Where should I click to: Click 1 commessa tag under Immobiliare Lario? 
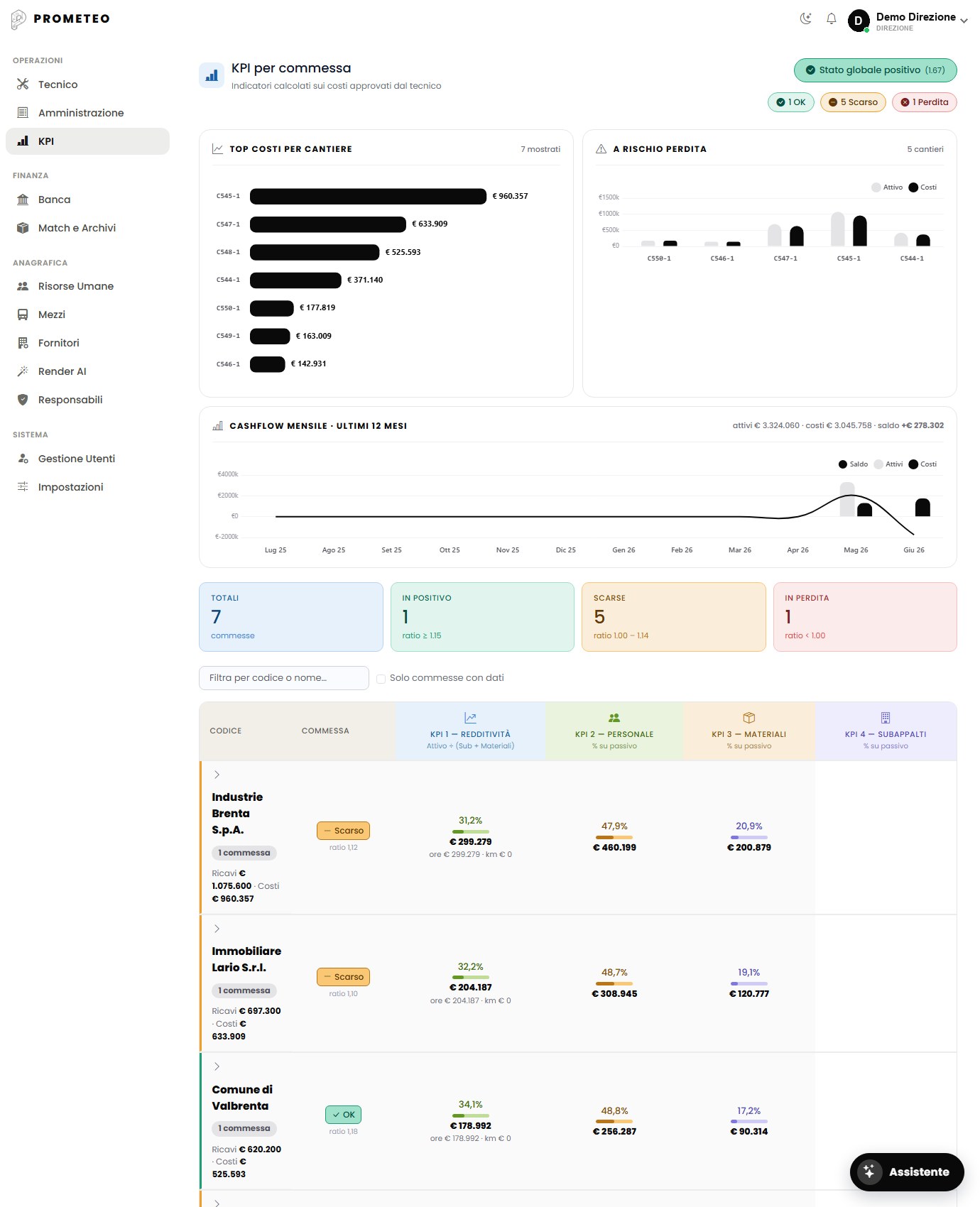click(244, 990)
